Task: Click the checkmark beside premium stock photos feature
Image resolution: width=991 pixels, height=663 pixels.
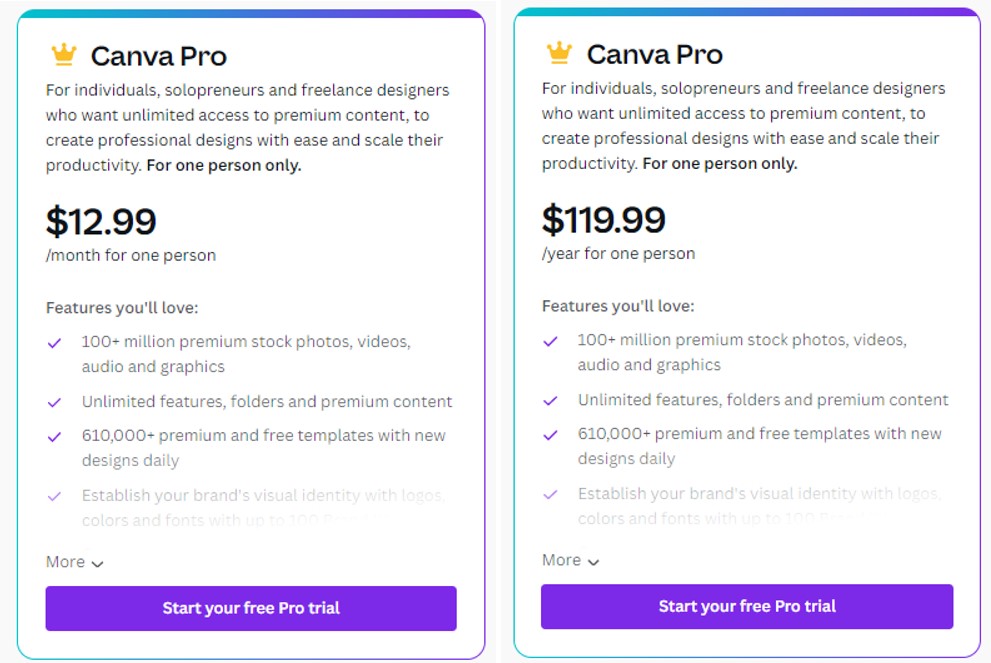Action: [55, 343]
